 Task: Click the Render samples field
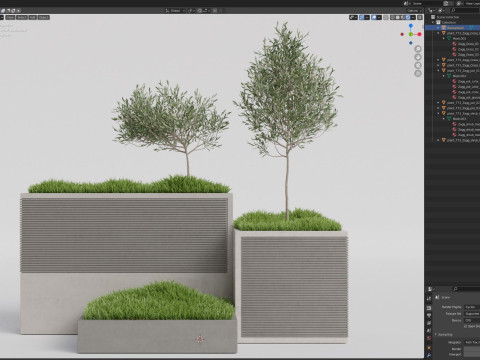[x=472, y=349]
